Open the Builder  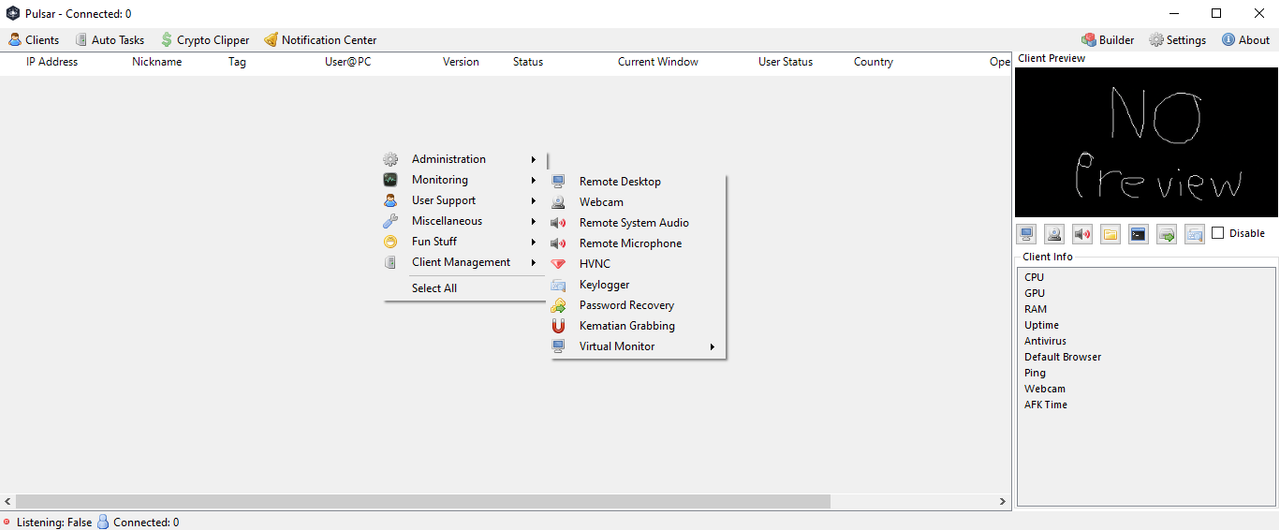[1108, 40]
